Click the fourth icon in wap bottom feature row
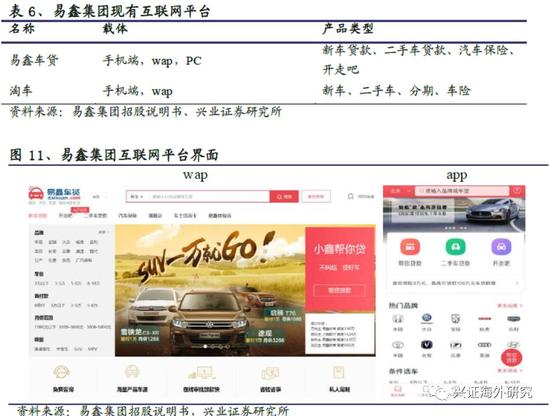Image resolution: width=550 pixels, height=416 pixels. [270, 373]
